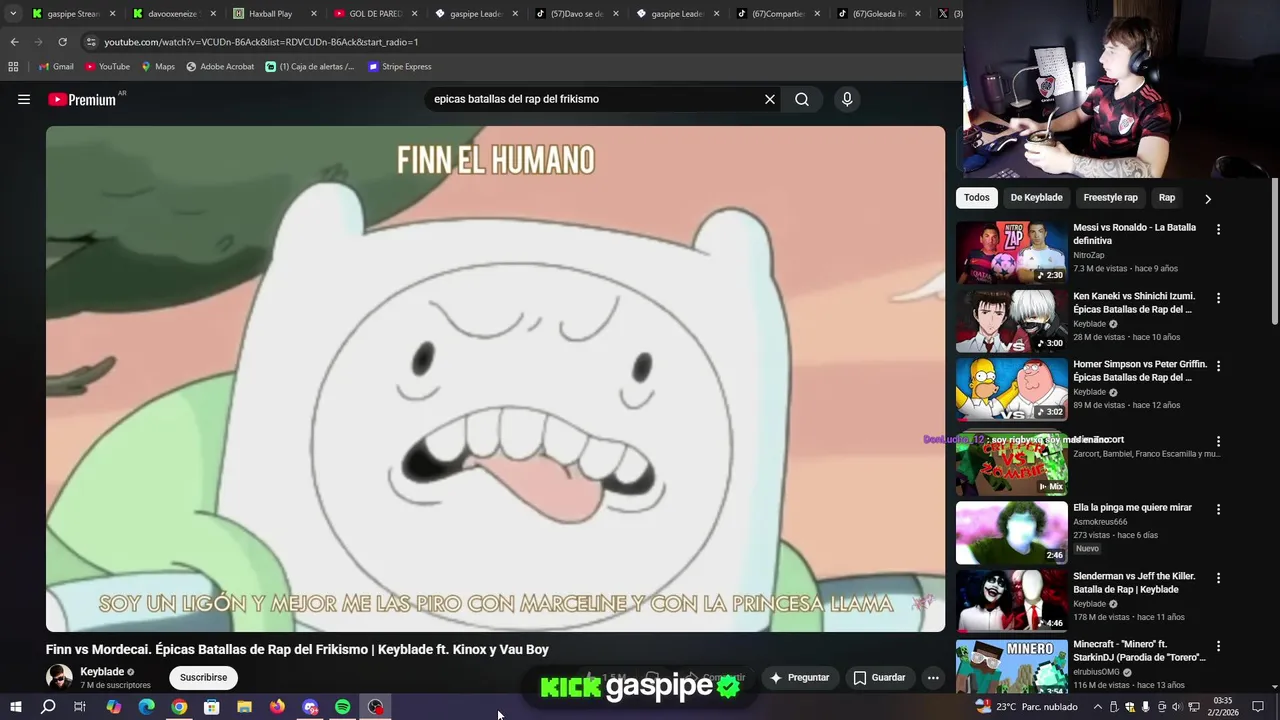Screen dimensions: 1280x720
Task: Subscribe with the Suscribirse button
Action: pyautogui.click(x=203, y=677)
